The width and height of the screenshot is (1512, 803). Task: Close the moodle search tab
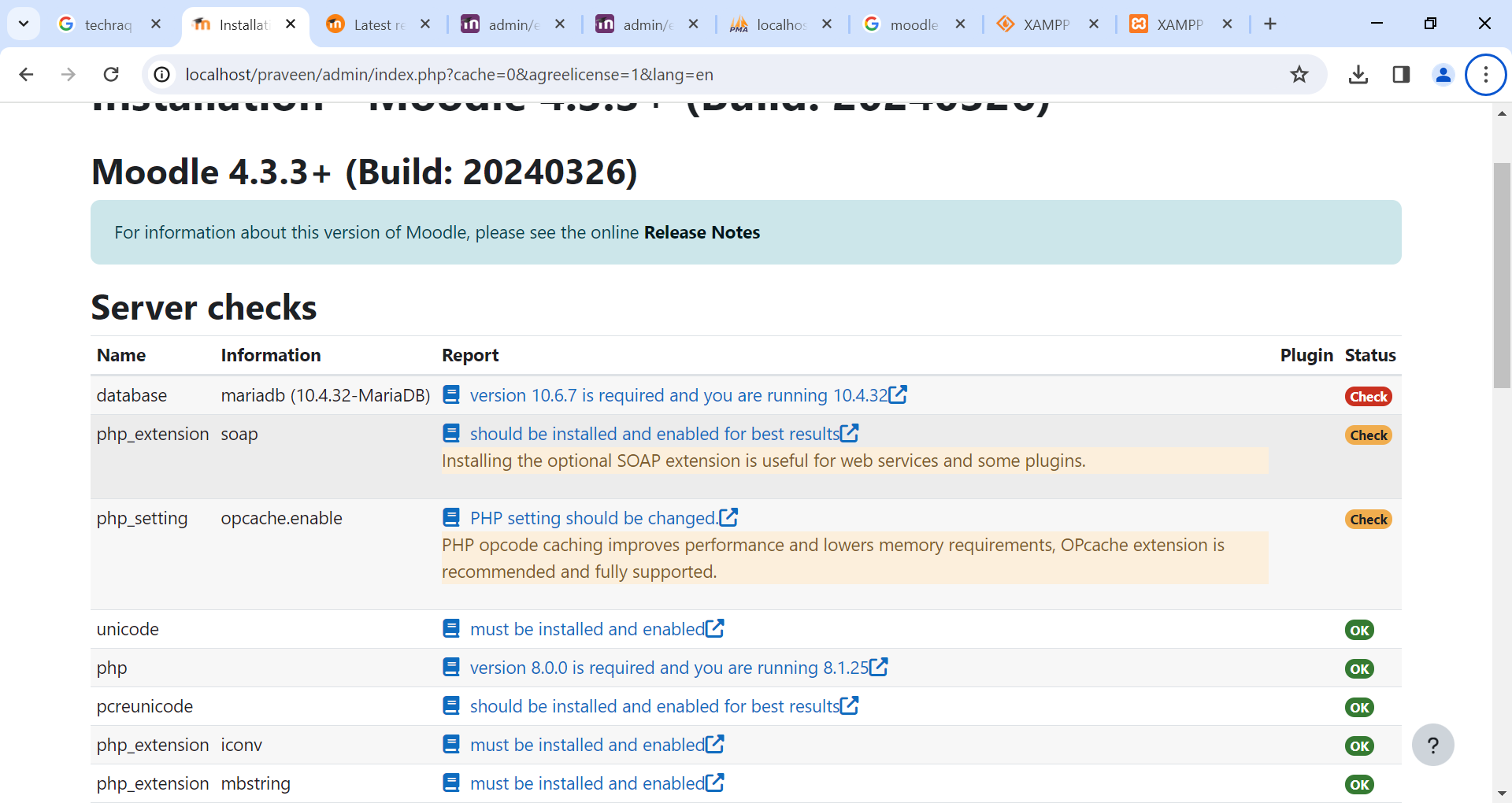coord(960,24)
